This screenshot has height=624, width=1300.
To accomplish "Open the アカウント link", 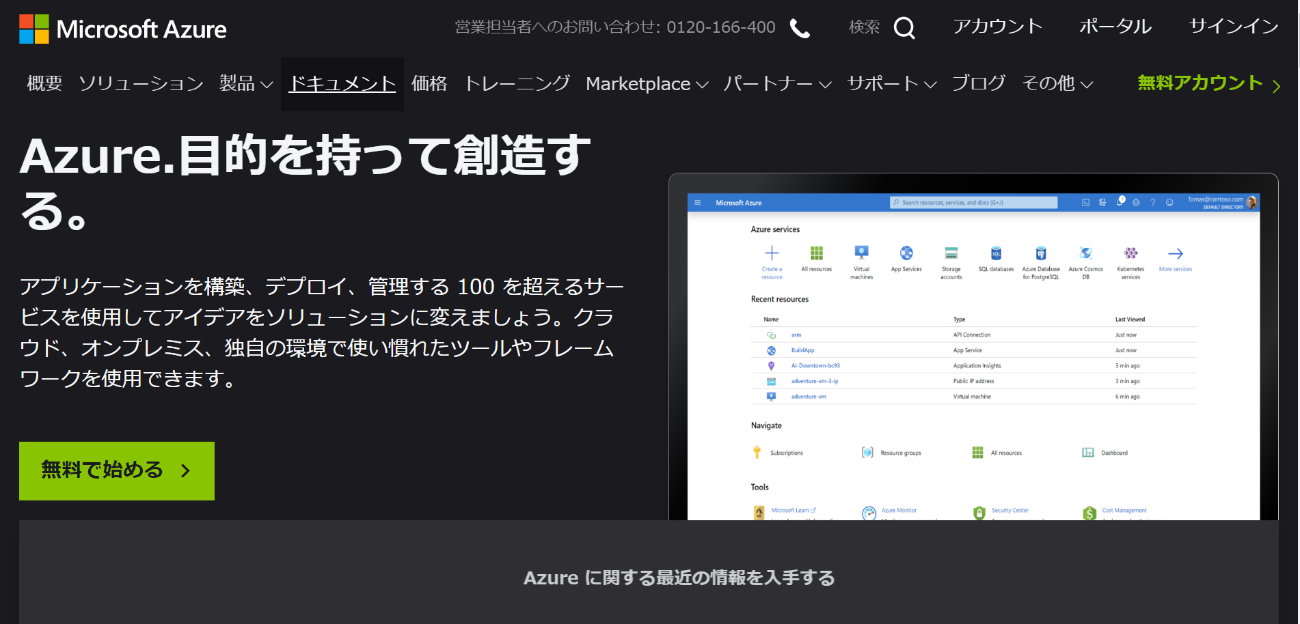I will [998, 27].
